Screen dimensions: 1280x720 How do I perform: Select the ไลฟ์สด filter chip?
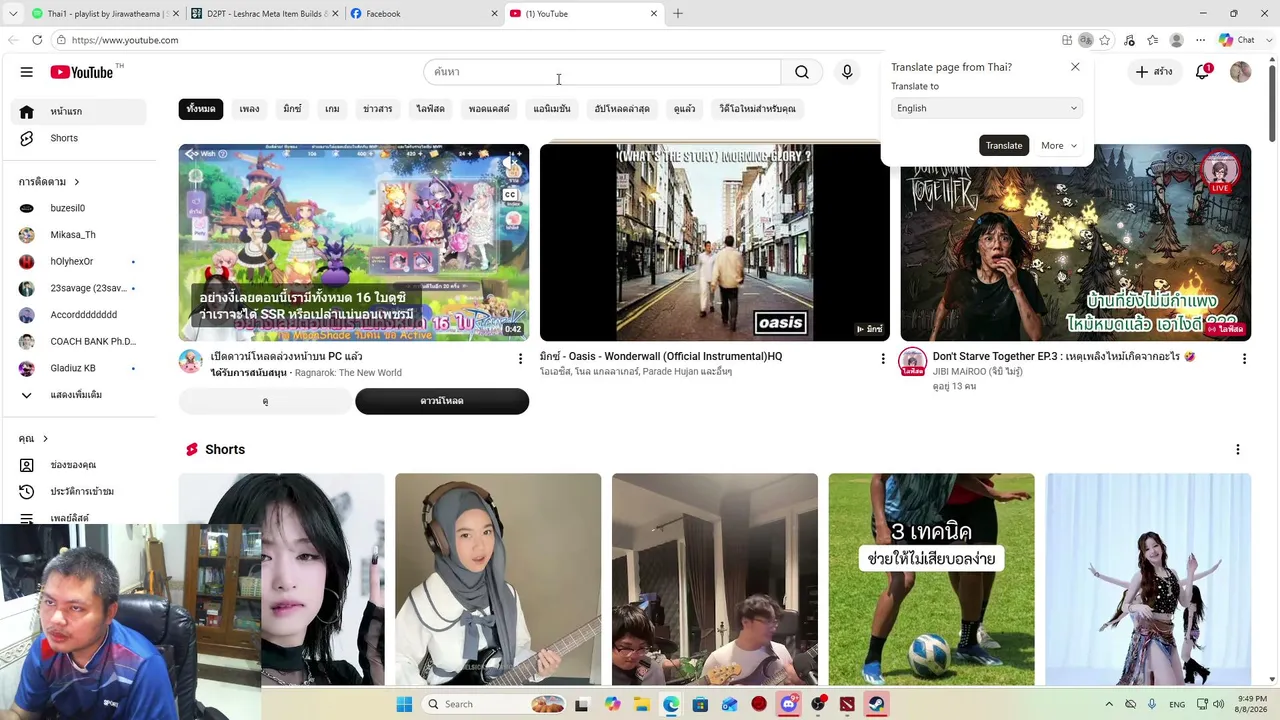click(x=431, y=109)
